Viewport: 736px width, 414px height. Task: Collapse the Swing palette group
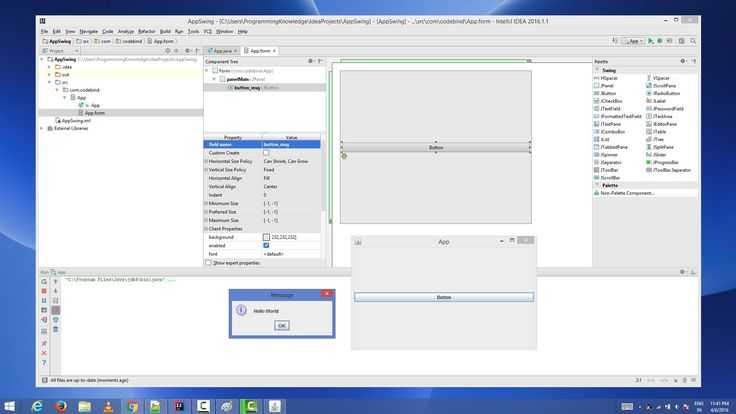point(598,70)
